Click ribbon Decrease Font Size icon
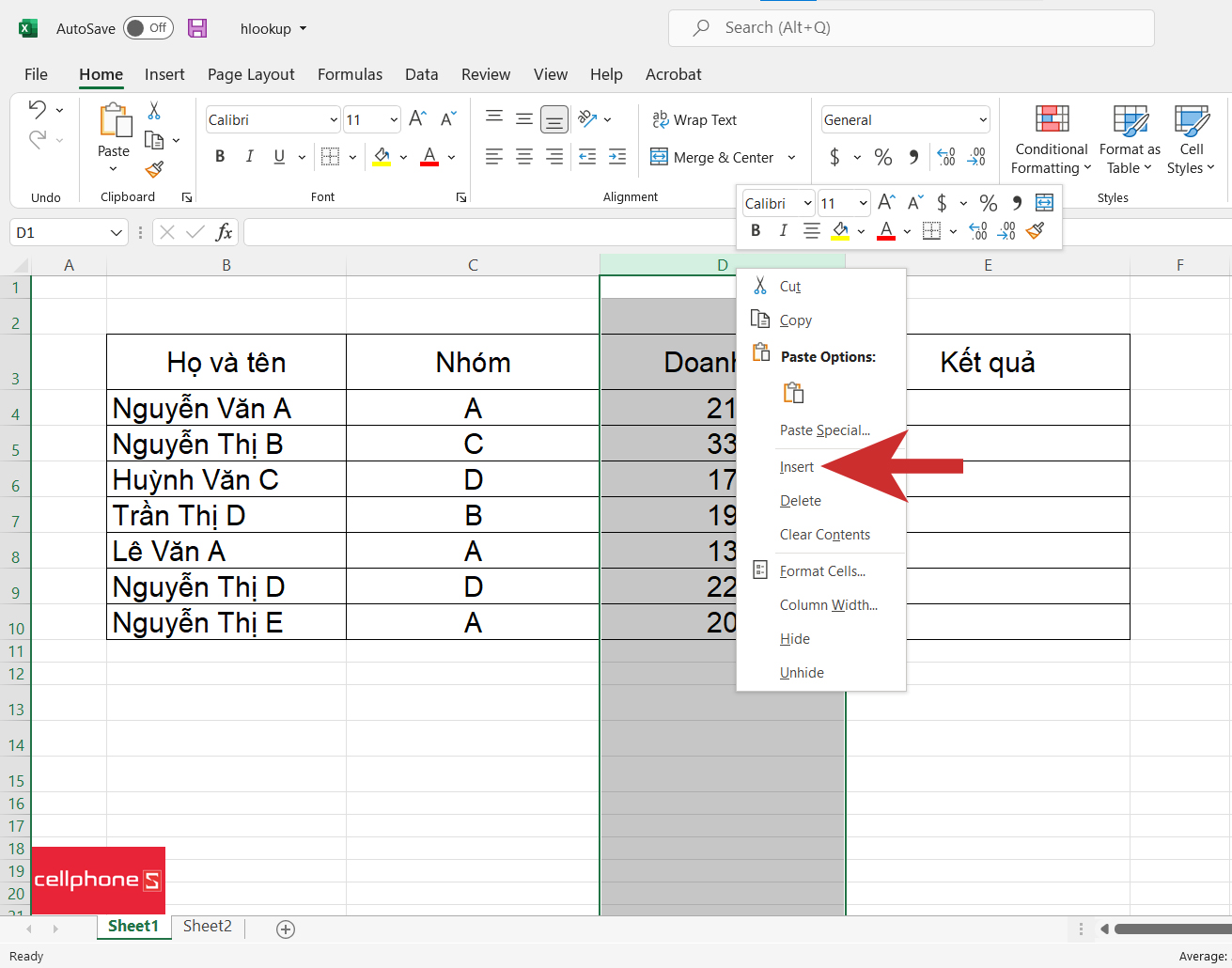The width and height of the screenshot is (1232, 968). [x=448, y=119]
